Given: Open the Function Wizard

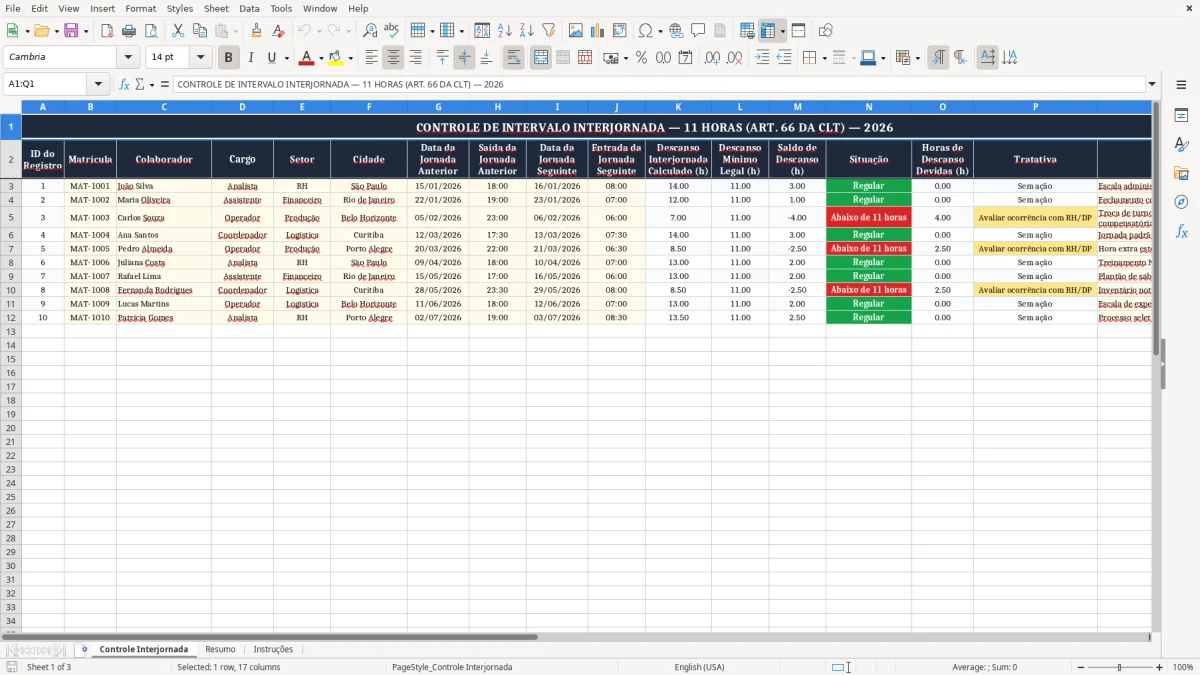Looking at the screenshot, I should (125, 84).
